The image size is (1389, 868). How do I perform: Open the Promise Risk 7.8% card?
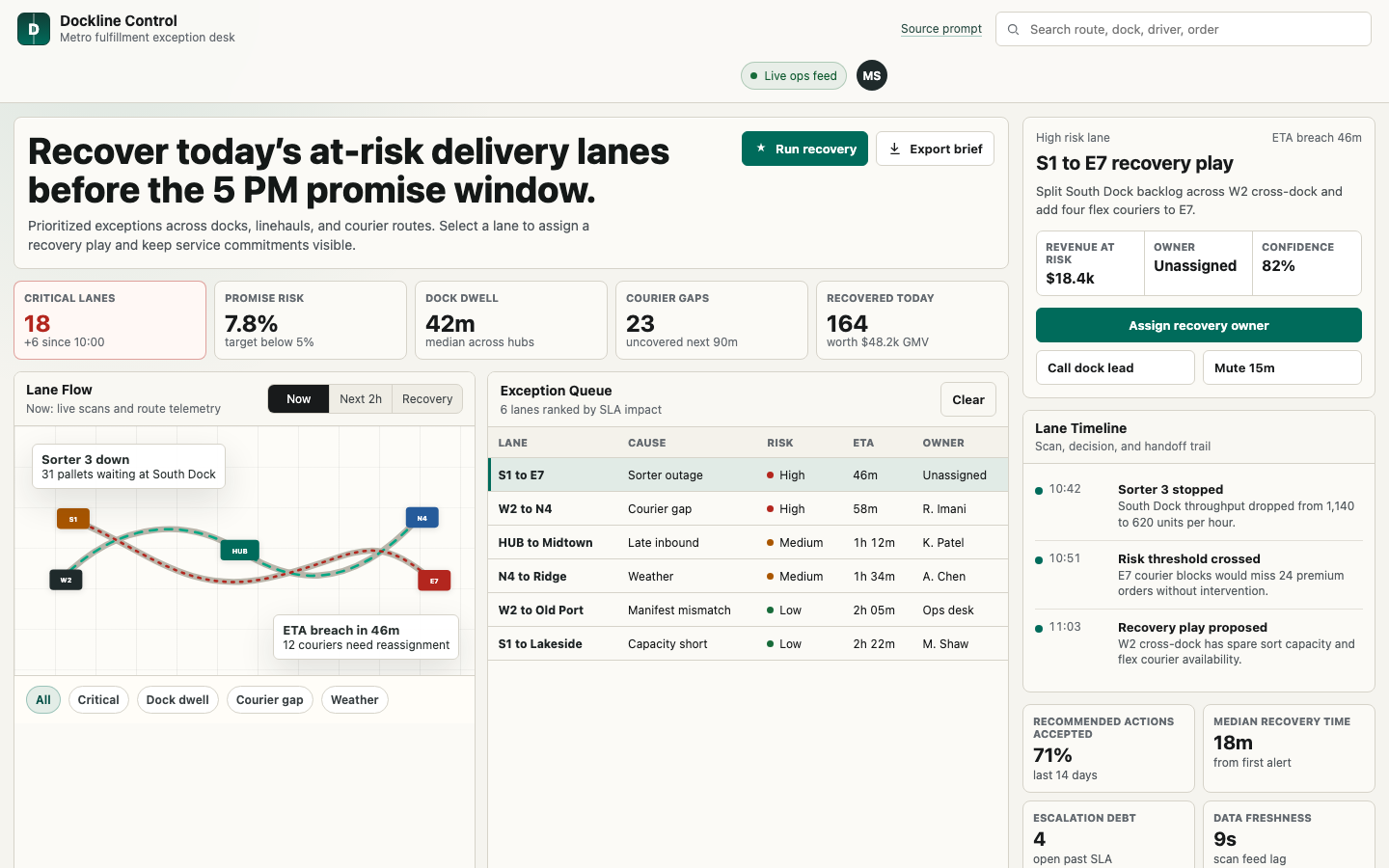click(311, 320)
